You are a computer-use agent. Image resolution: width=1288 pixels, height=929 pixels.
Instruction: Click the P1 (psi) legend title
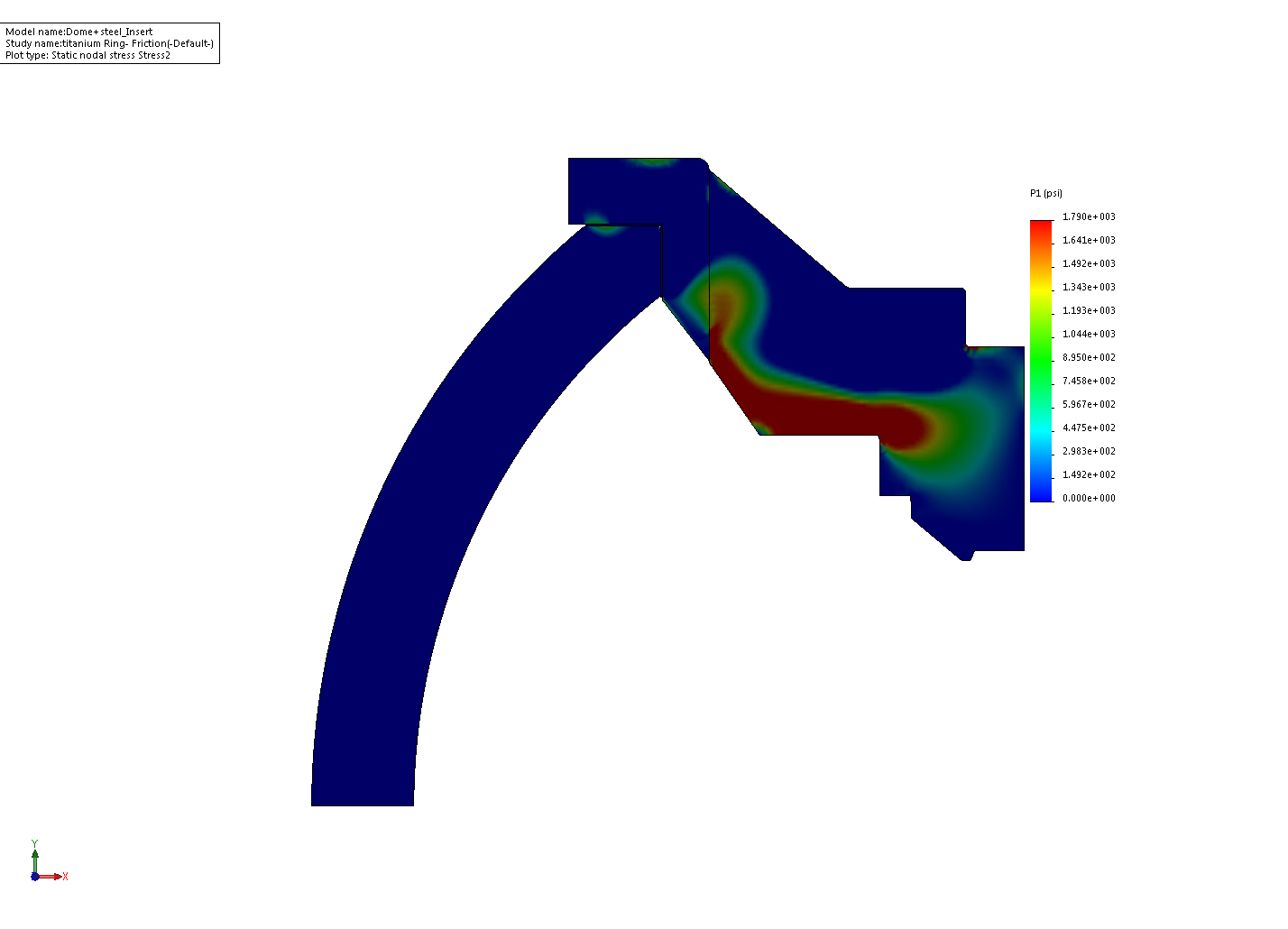click(x=1046, y=193)
